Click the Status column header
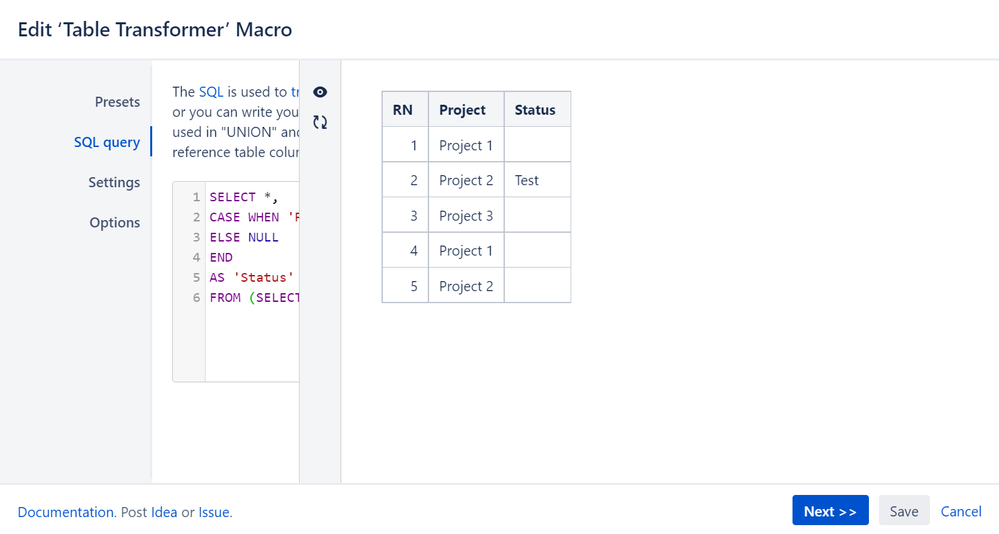 coord(535,110)
